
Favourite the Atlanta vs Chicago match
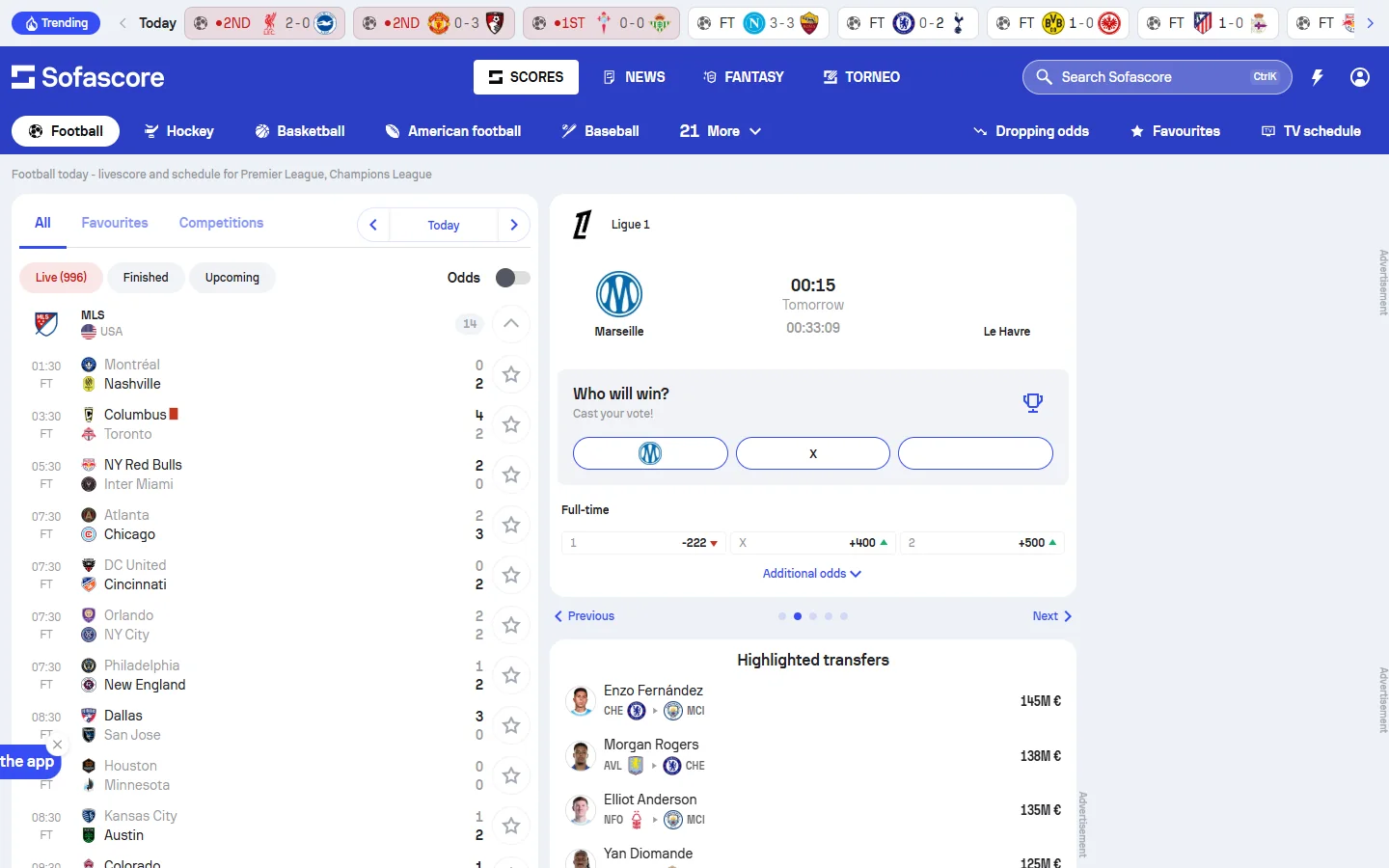point(511,525)
